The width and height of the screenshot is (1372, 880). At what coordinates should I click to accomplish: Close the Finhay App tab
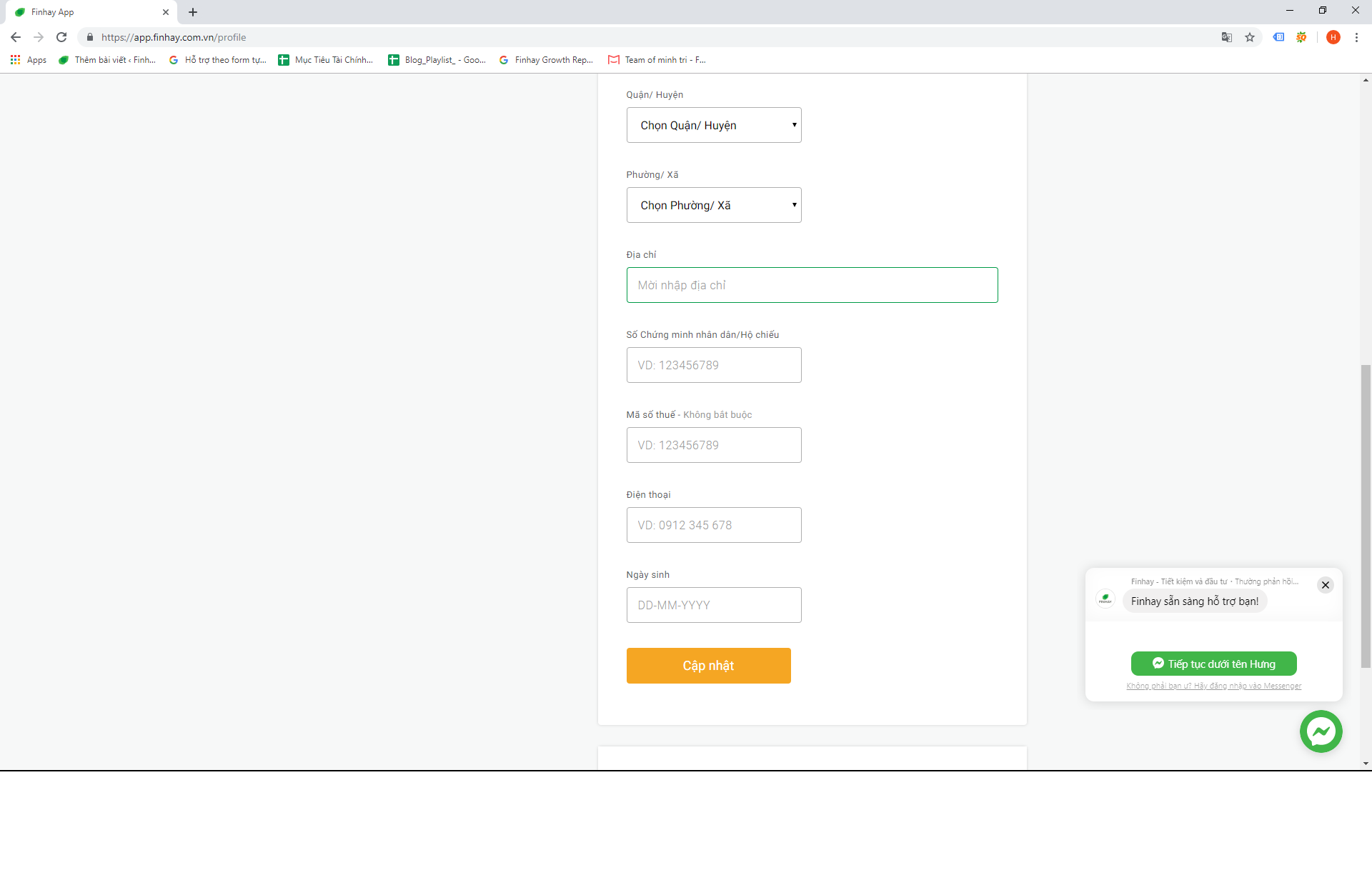(x=166, y=12)
